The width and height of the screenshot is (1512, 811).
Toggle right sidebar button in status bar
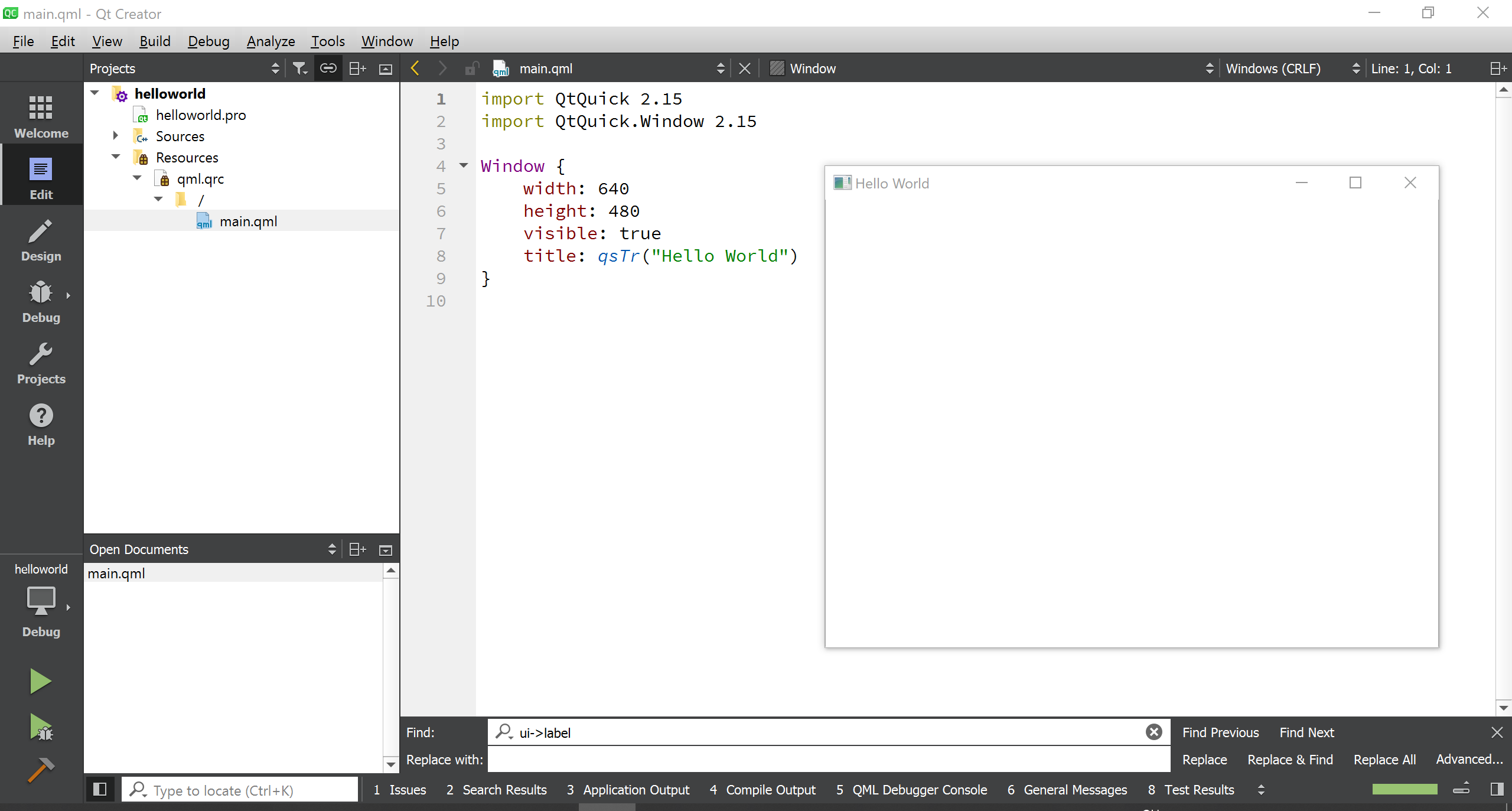1497,789
